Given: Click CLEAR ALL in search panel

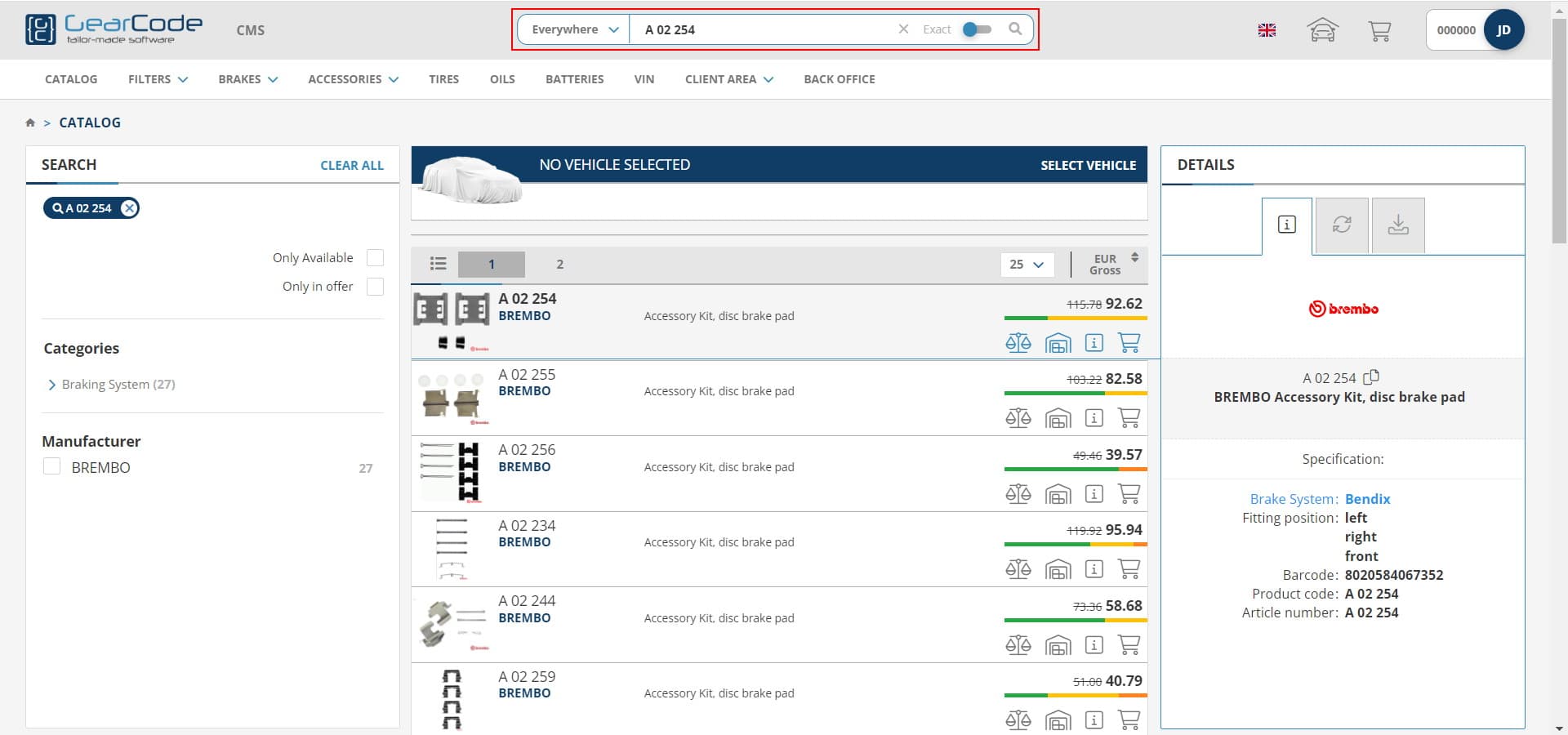Looking at the screenshot, I should [x=352, y=165].
